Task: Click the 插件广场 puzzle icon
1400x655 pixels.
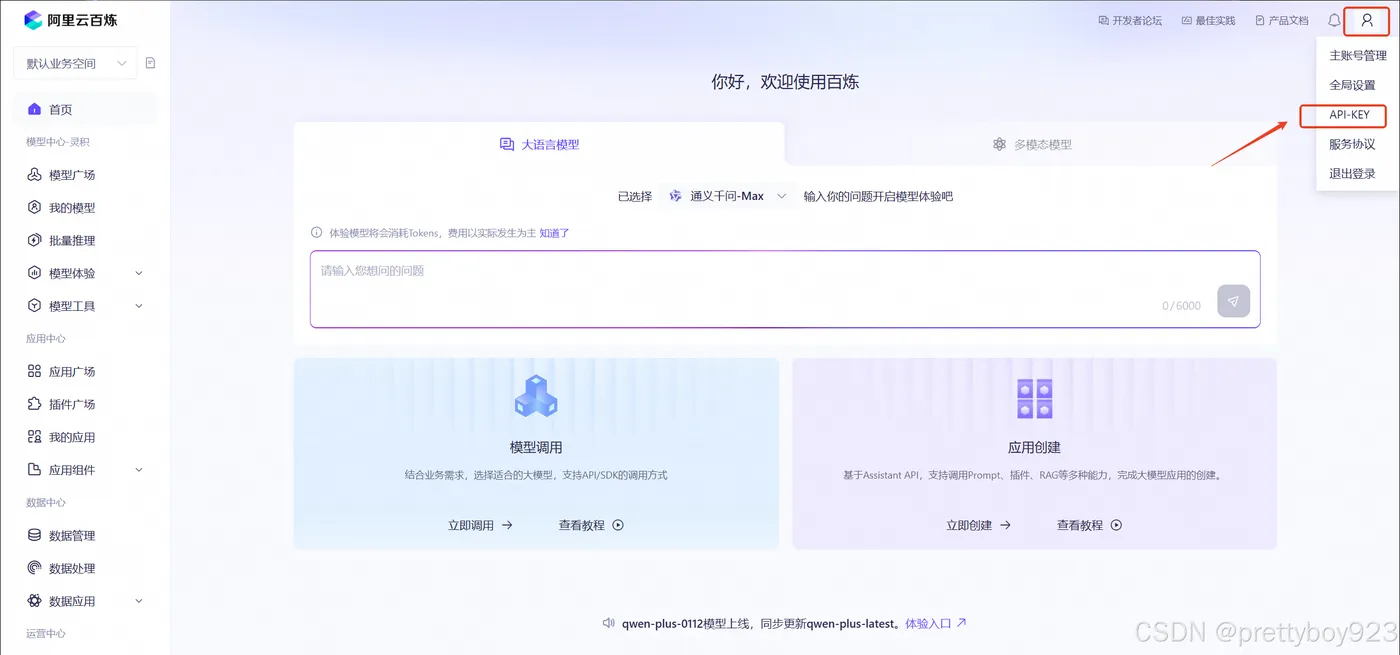Action: (35, 404)
